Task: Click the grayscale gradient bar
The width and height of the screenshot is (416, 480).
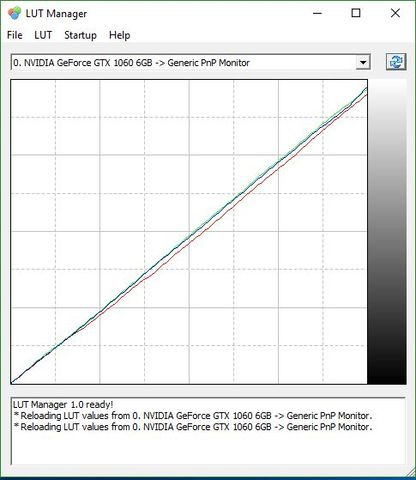Action: 387,232
